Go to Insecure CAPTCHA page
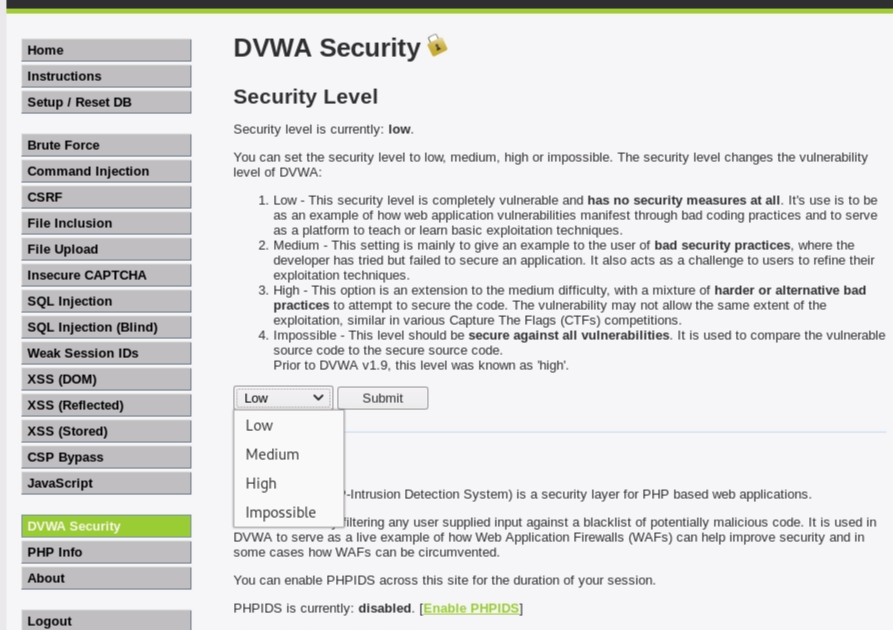This screenshot has height=630, width=893. pos(106,275)
